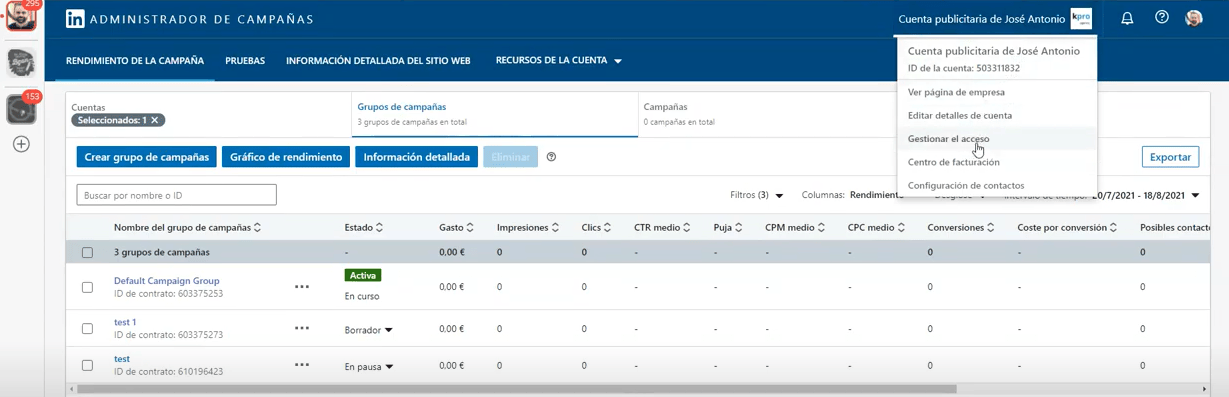
Task: Open the Rendimiento de la campaña tab
Action: [x=135, y=61]
